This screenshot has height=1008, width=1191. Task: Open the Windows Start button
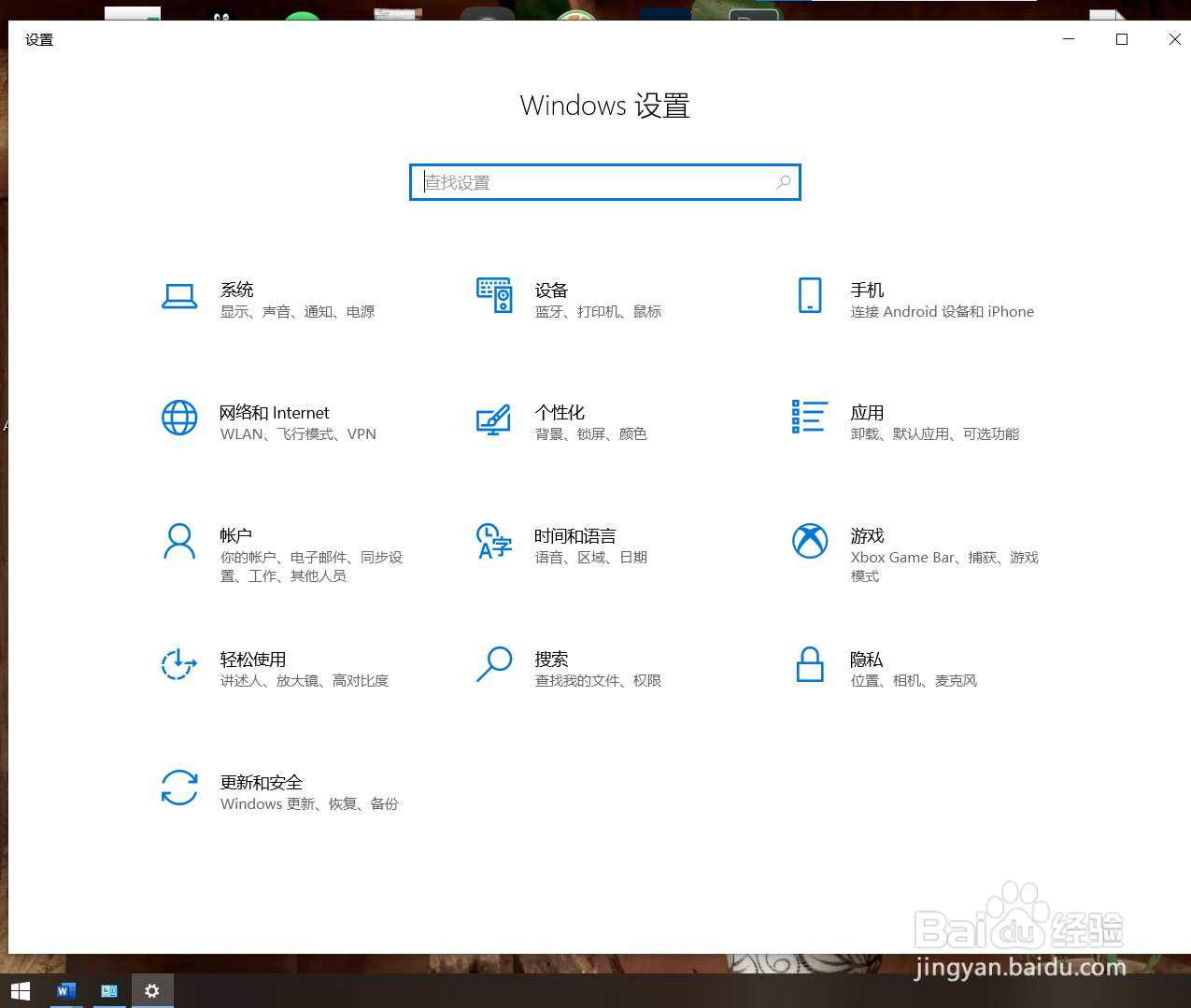click(x=20, y=991)
